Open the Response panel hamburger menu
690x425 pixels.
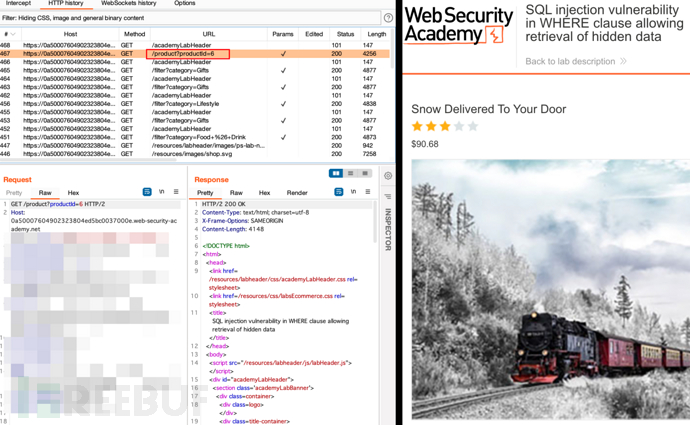(368, 192)
